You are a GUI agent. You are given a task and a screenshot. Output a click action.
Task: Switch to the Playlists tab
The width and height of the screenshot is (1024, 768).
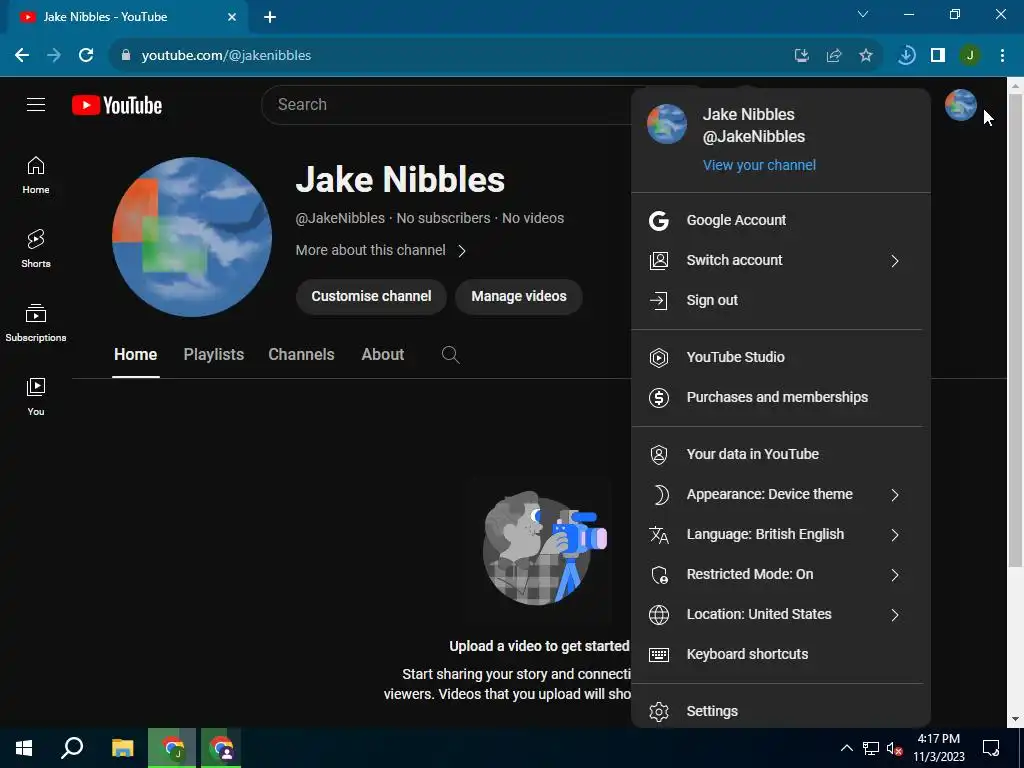(214, 355)
